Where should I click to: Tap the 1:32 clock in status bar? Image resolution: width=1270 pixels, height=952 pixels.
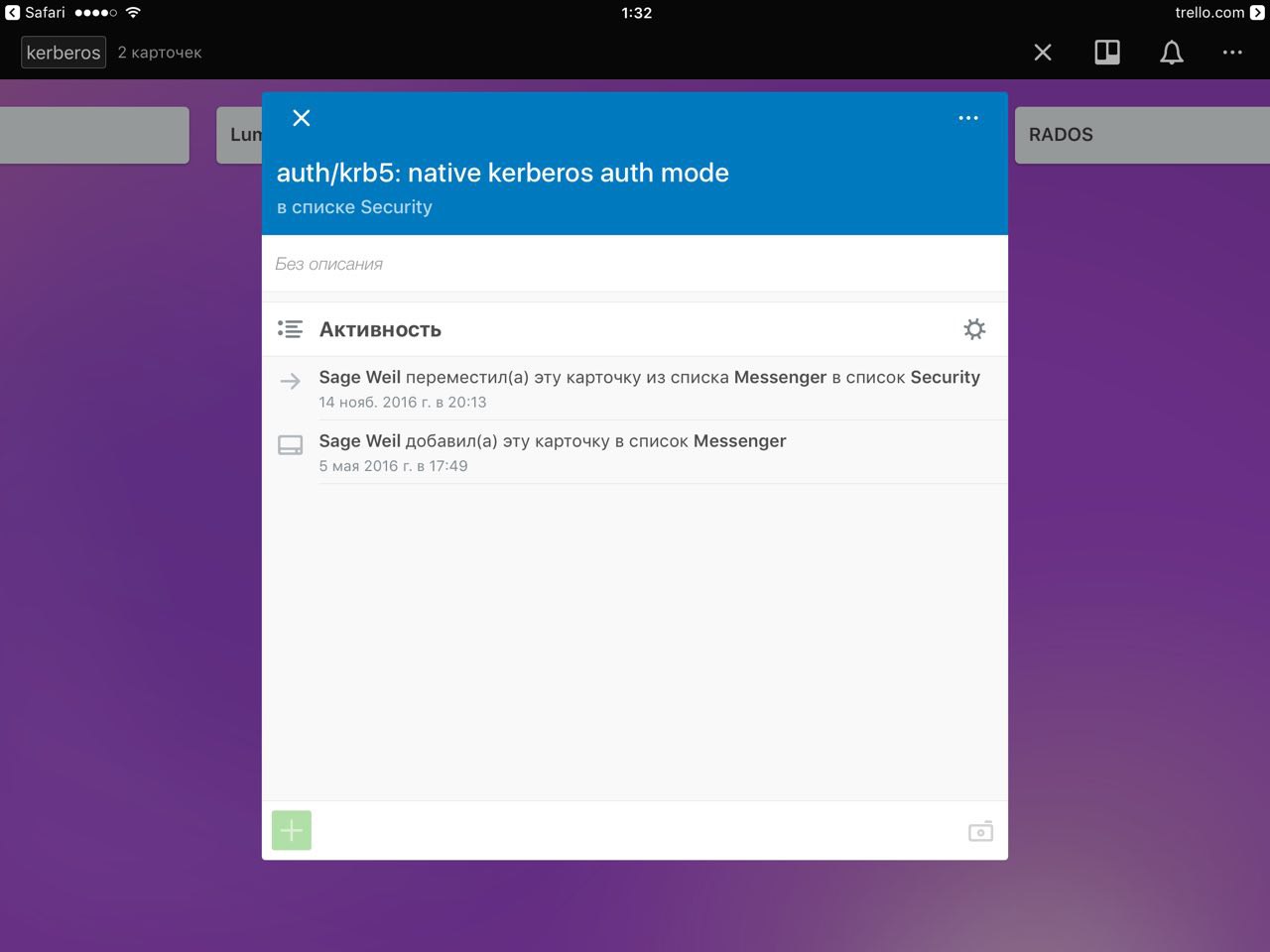[x=636, y=13]
